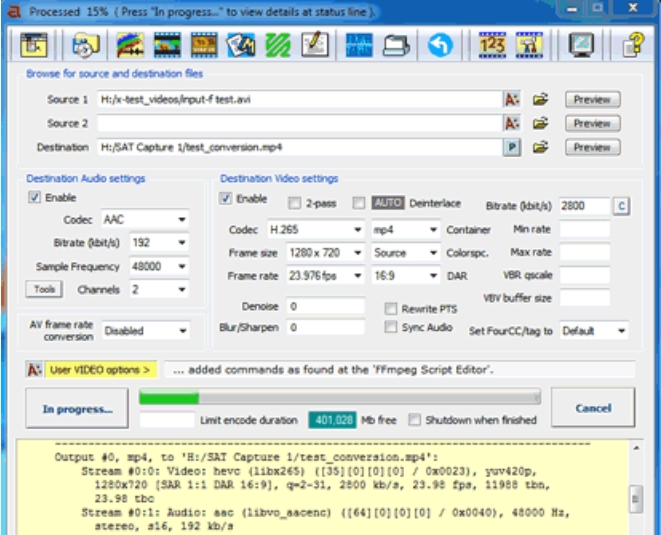
Task: Click the green diagonal stripes toolbar icon
Action: tap(278, 45)
